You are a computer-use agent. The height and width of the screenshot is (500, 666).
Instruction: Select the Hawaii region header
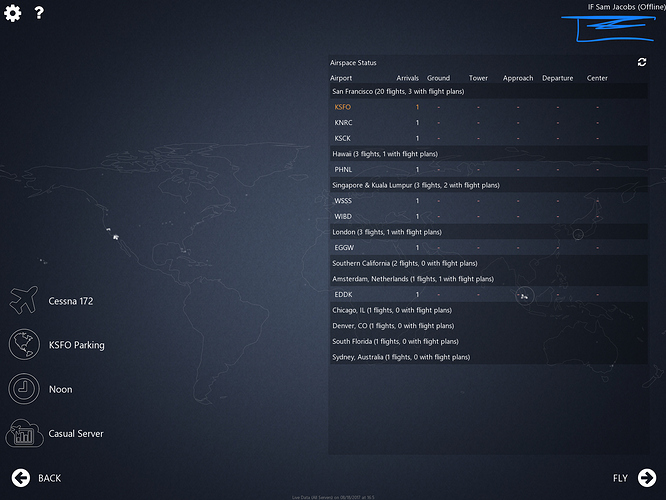tap(489, 154)
